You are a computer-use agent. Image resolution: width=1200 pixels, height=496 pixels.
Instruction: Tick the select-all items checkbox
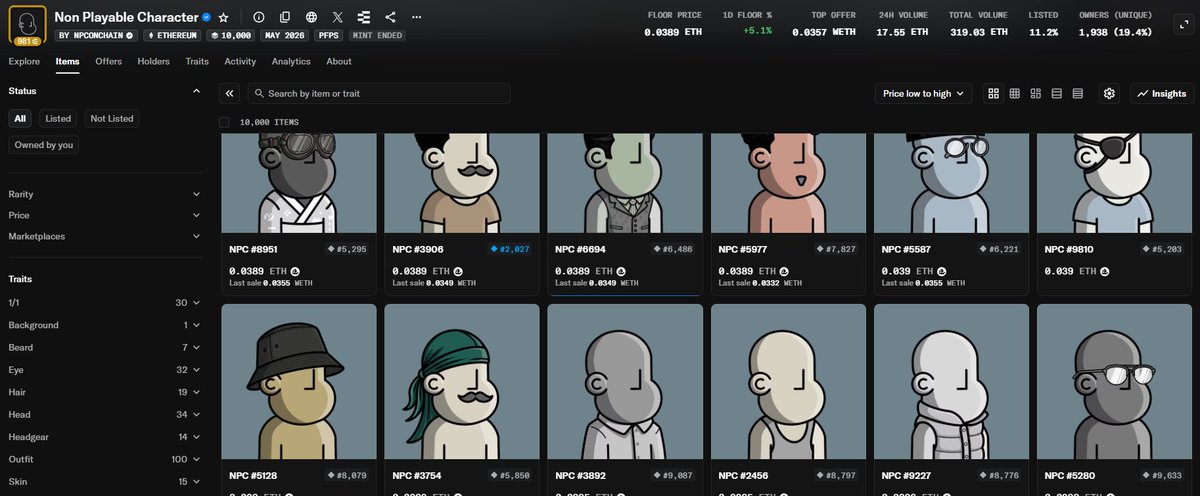224,122
